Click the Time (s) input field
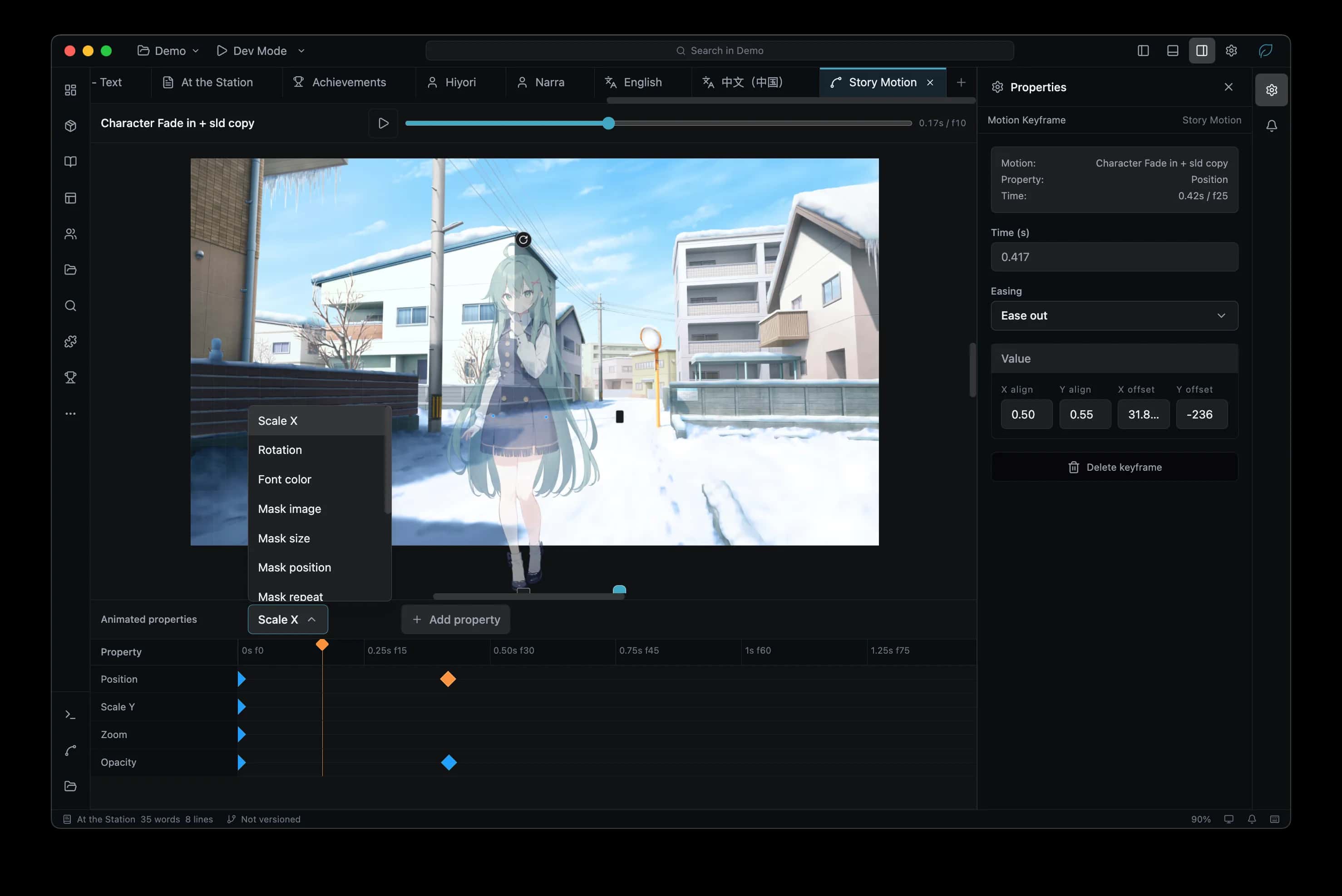This screenshot has width=1342, height=896. 1114,257
